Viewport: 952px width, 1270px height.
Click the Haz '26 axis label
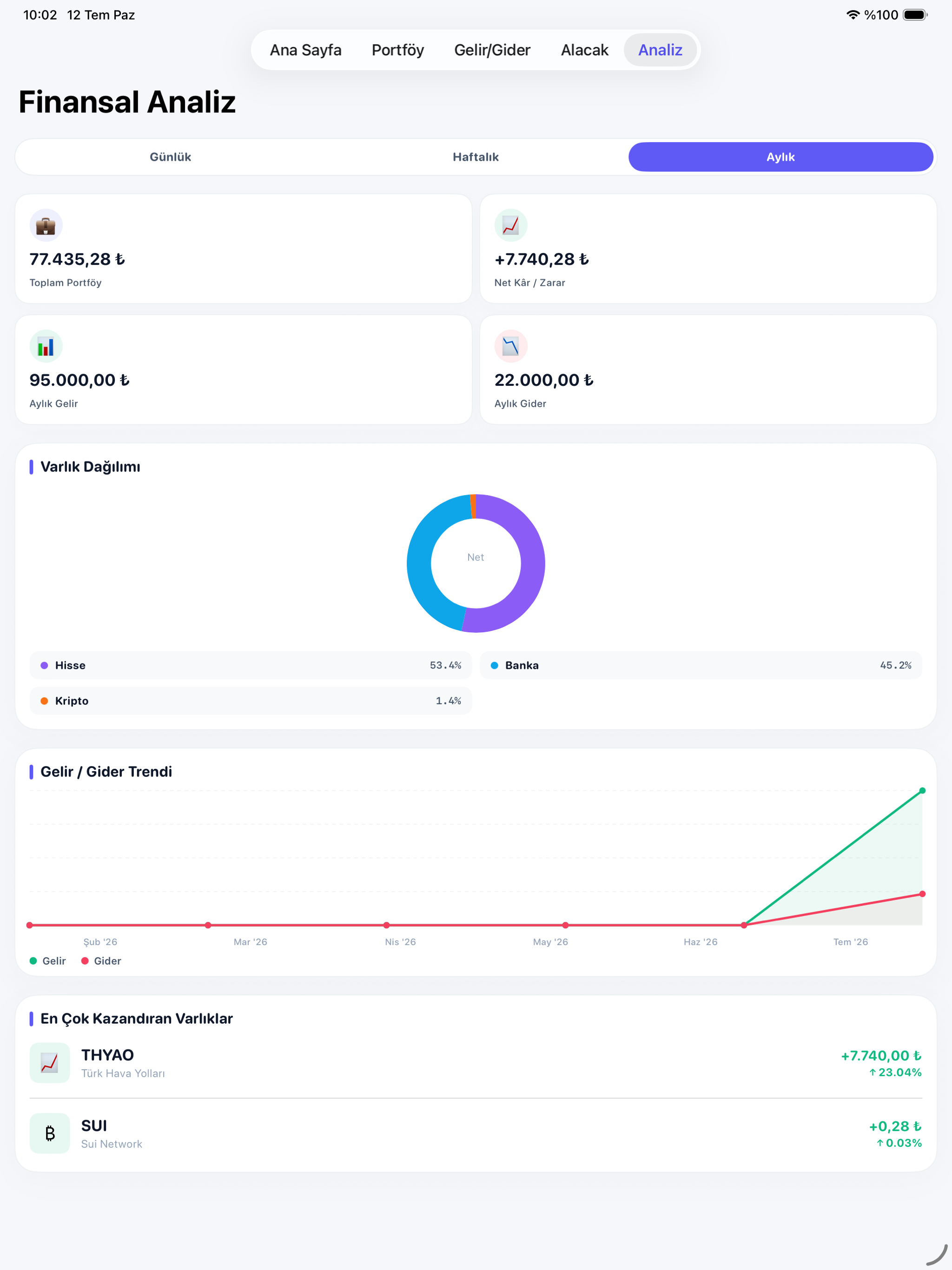coord(701,942)
